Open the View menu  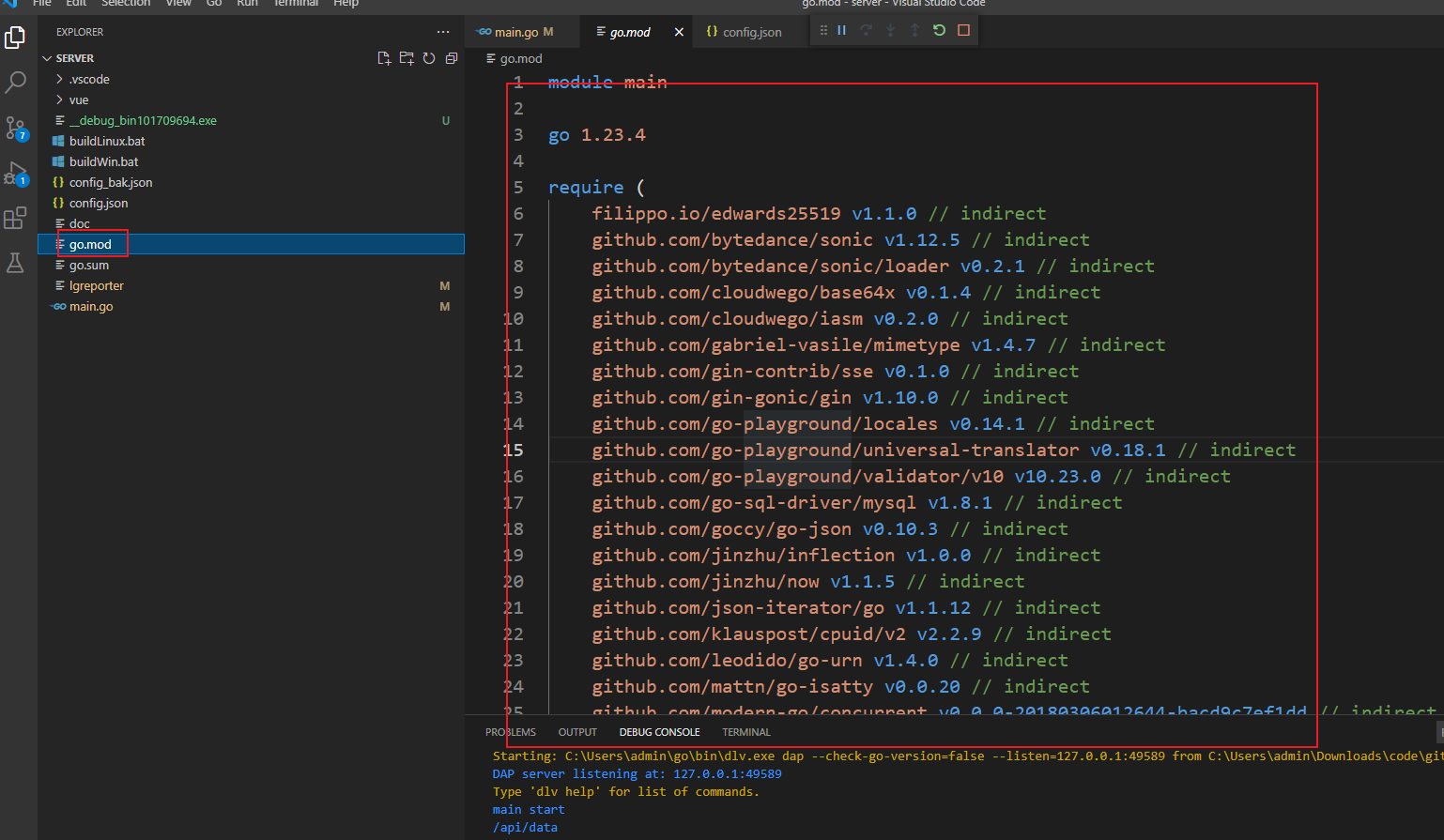point(178,4)
